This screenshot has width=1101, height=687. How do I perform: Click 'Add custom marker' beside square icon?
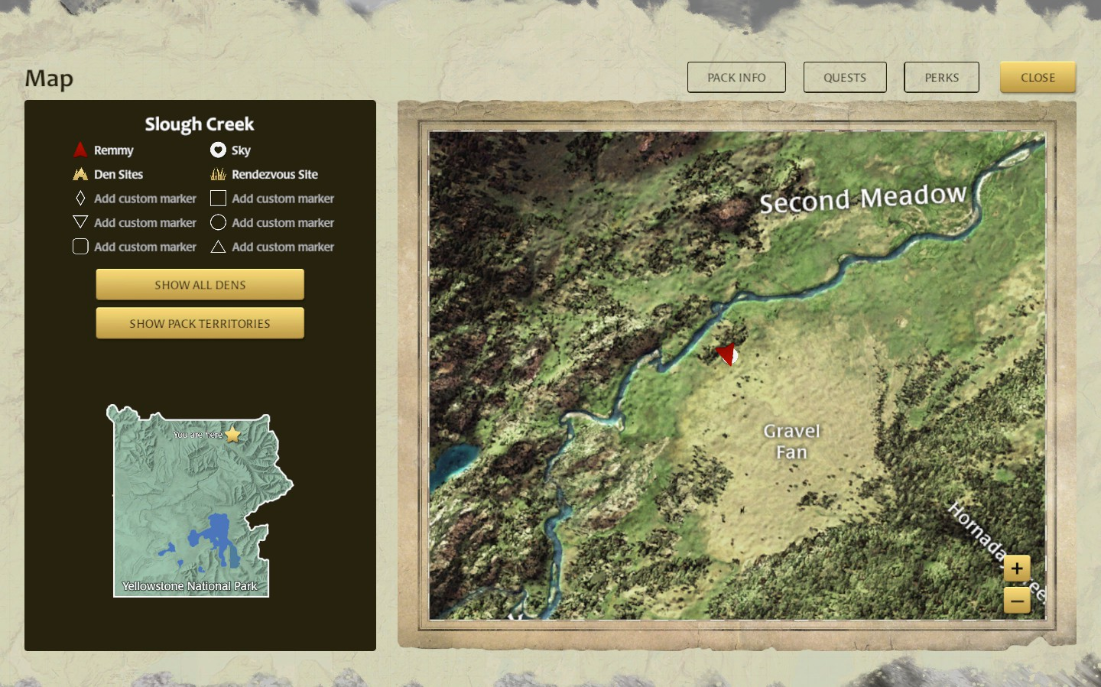283,199
